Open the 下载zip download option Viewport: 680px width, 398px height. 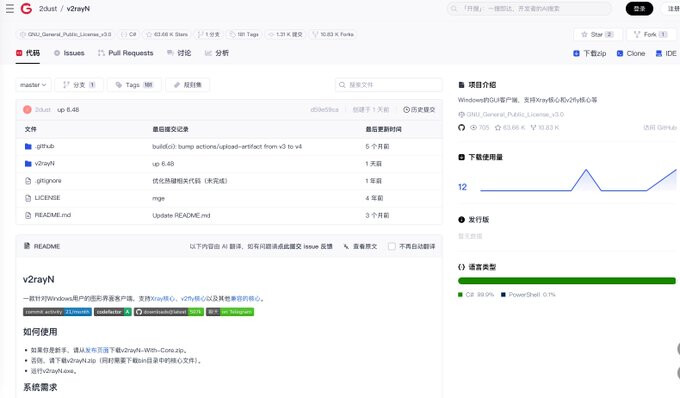[x=590, y=53]
